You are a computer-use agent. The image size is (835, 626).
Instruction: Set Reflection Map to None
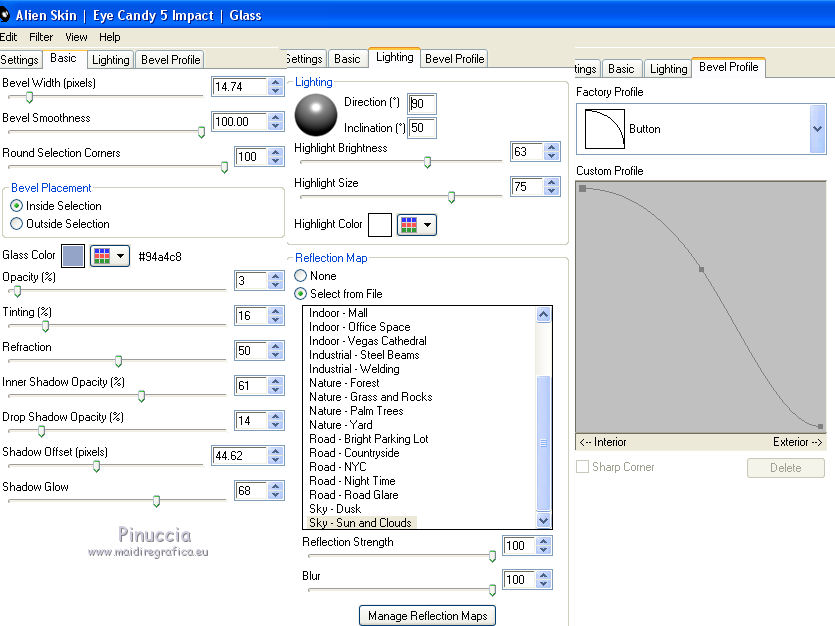[301, 276]
